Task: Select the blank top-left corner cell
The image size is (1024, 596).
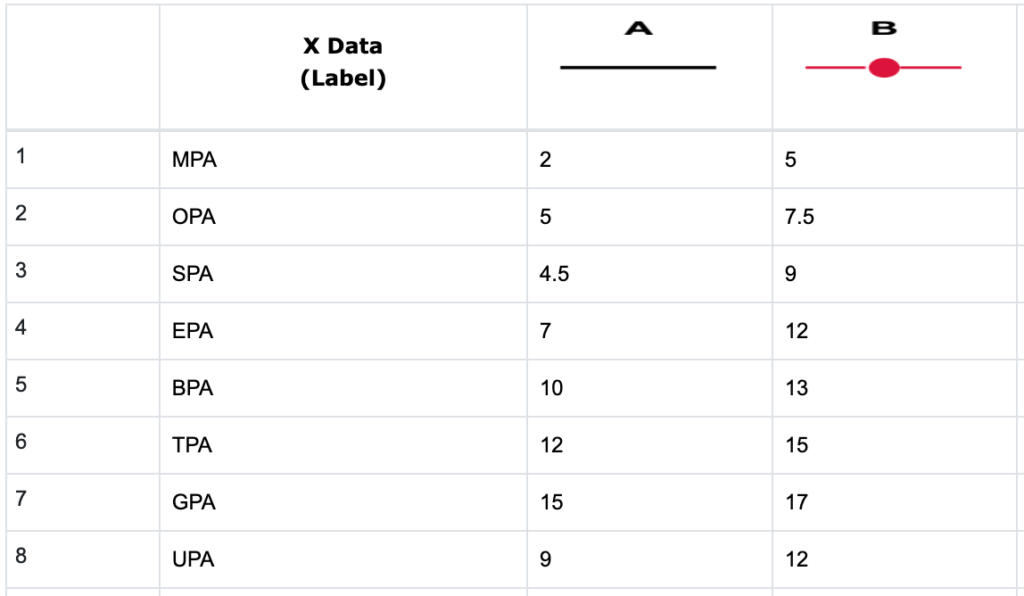Action: pyautogui.click(x=82, y=66)
